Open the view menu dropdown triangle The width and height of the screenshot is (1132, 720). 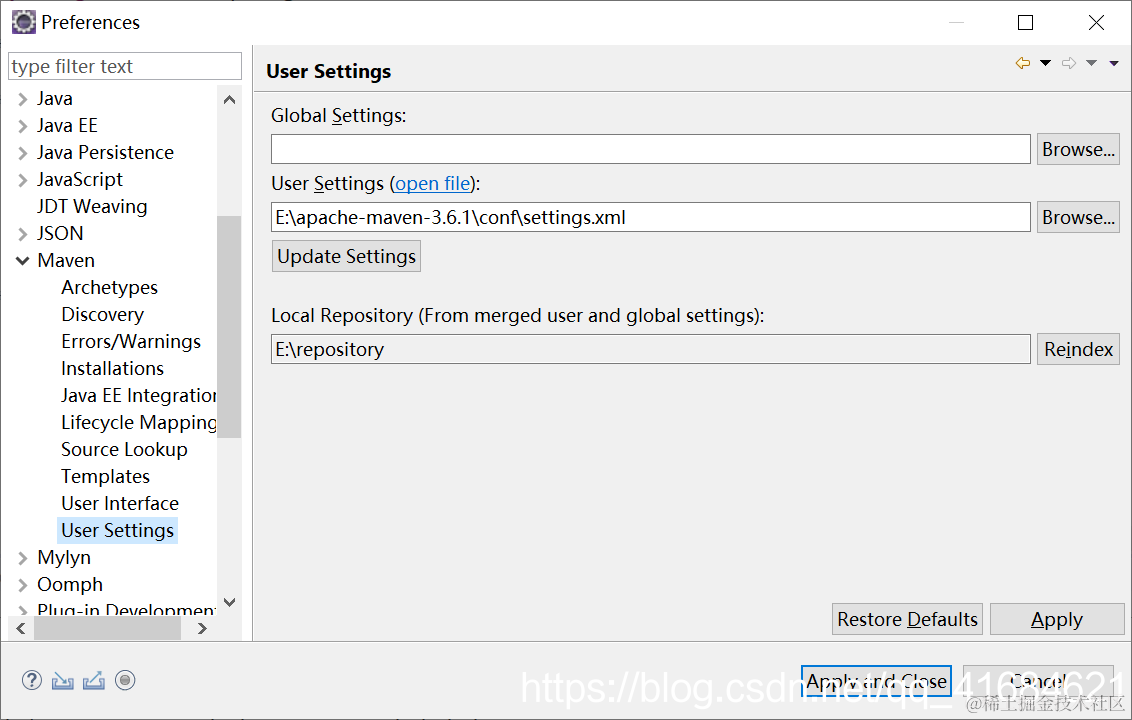coord(1114,64)
